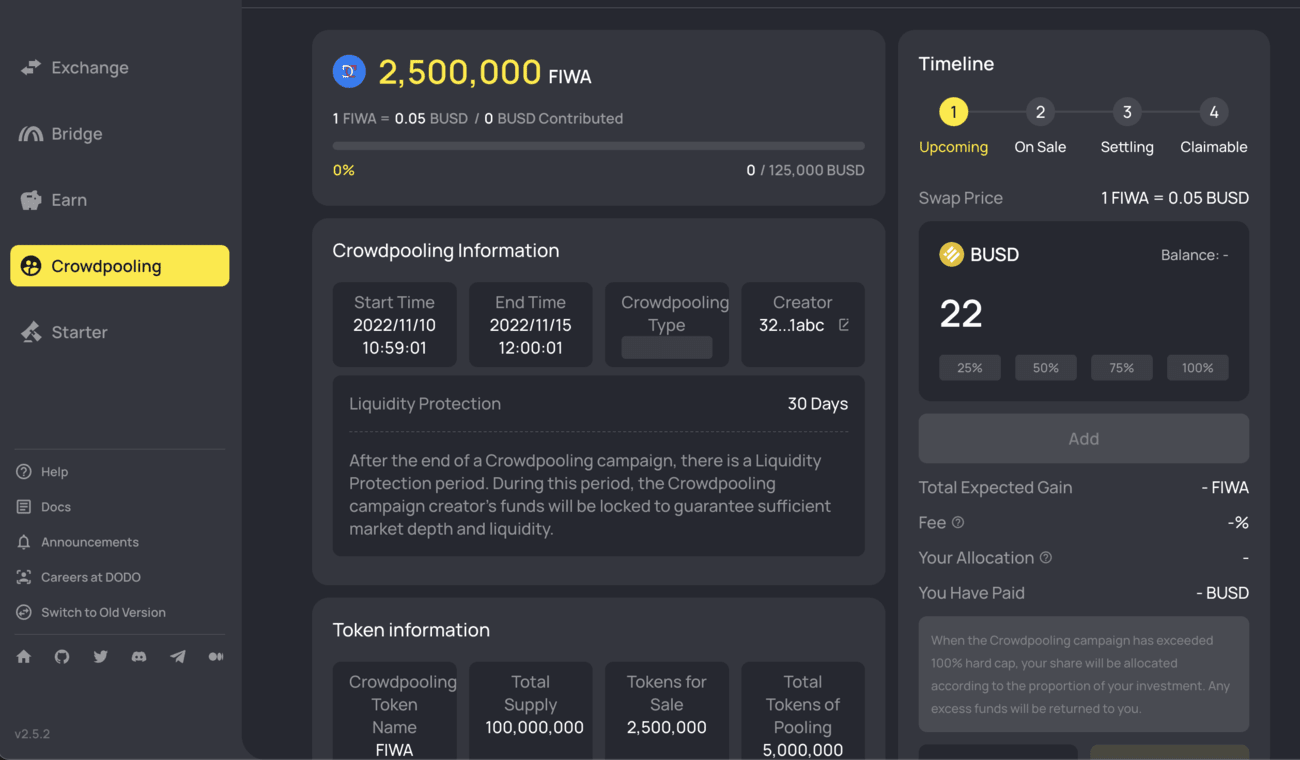Open the Discord community icon
1300x760 pixels.
point(139,656)
